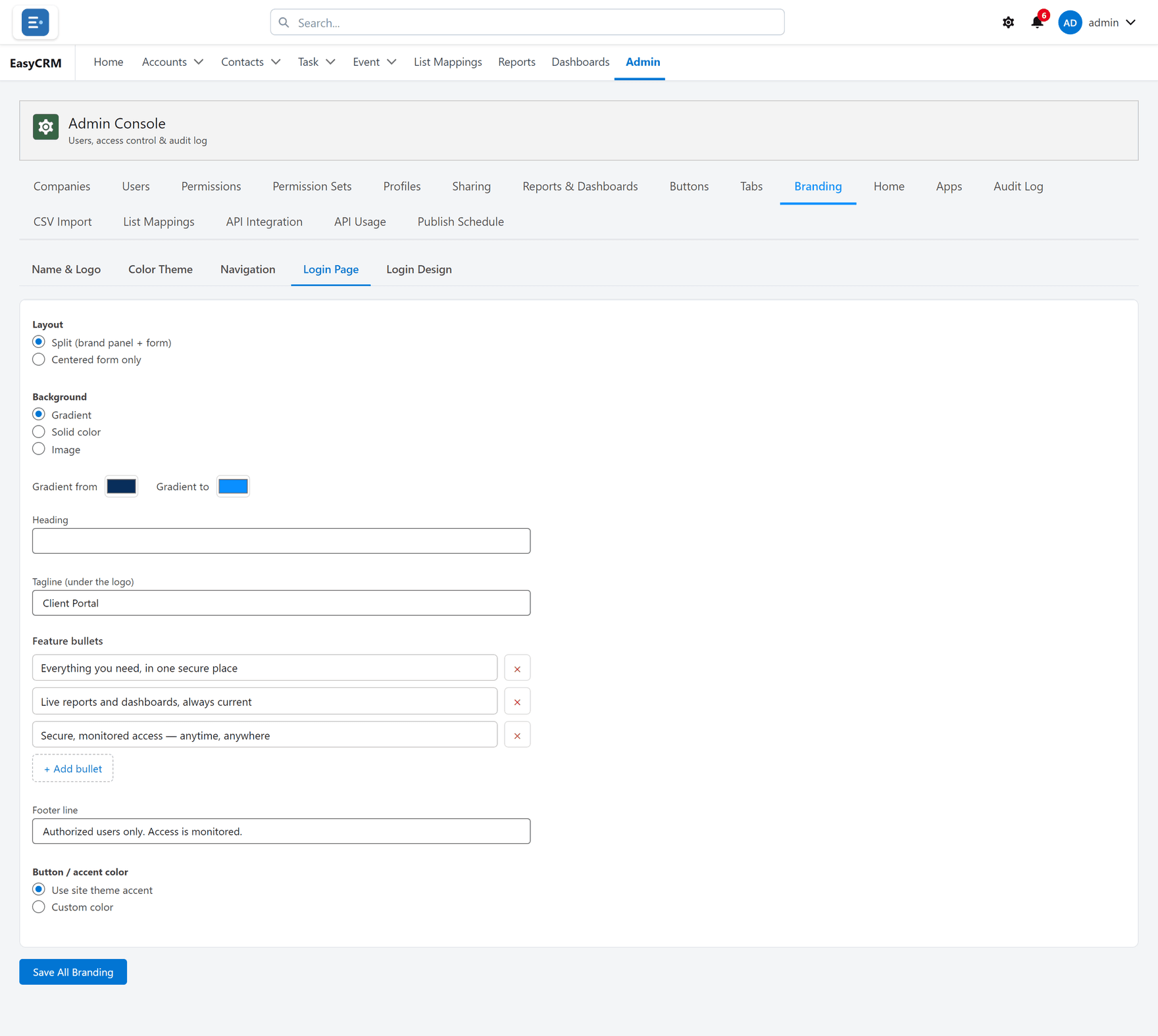Viewport: 1158px width, 1036px height.
Task: Open the API Integration tab
Action: tap(264, 222)
